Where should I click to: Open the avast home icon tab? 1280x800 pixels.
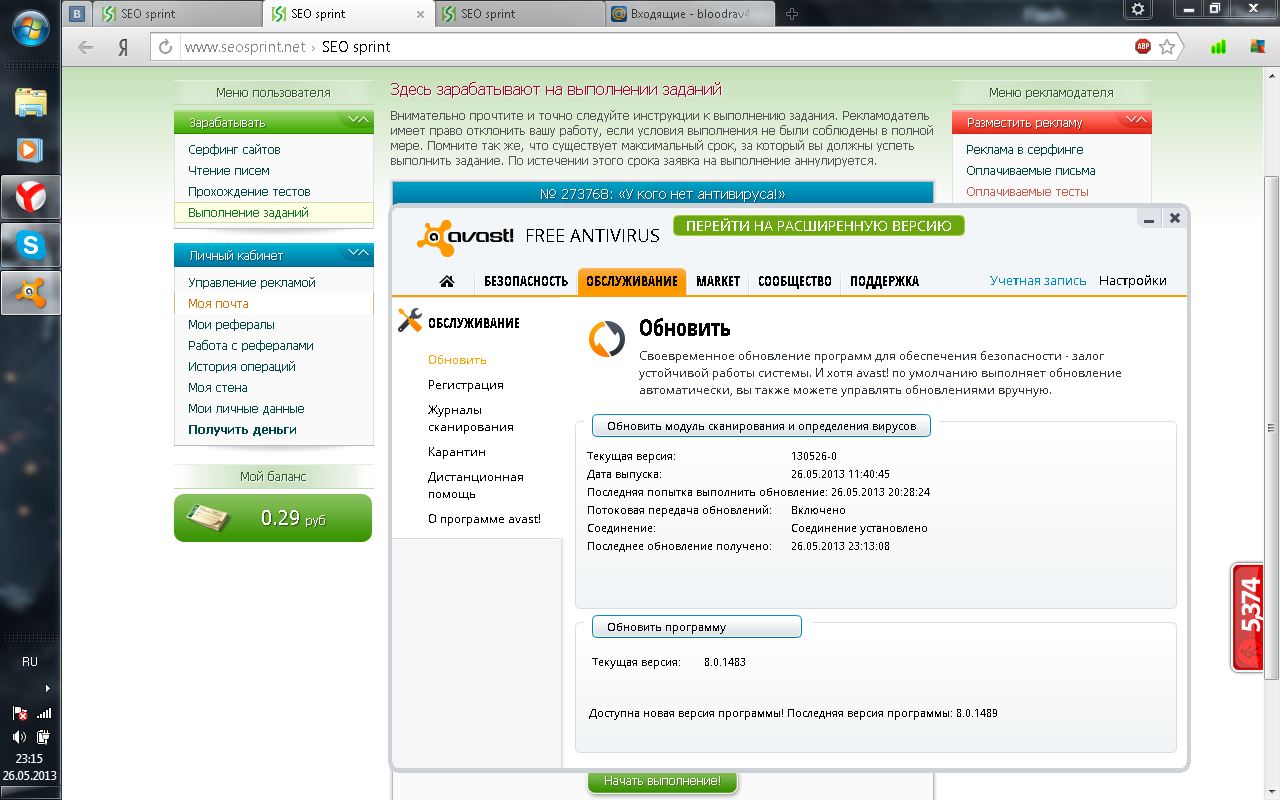[447, 282]
